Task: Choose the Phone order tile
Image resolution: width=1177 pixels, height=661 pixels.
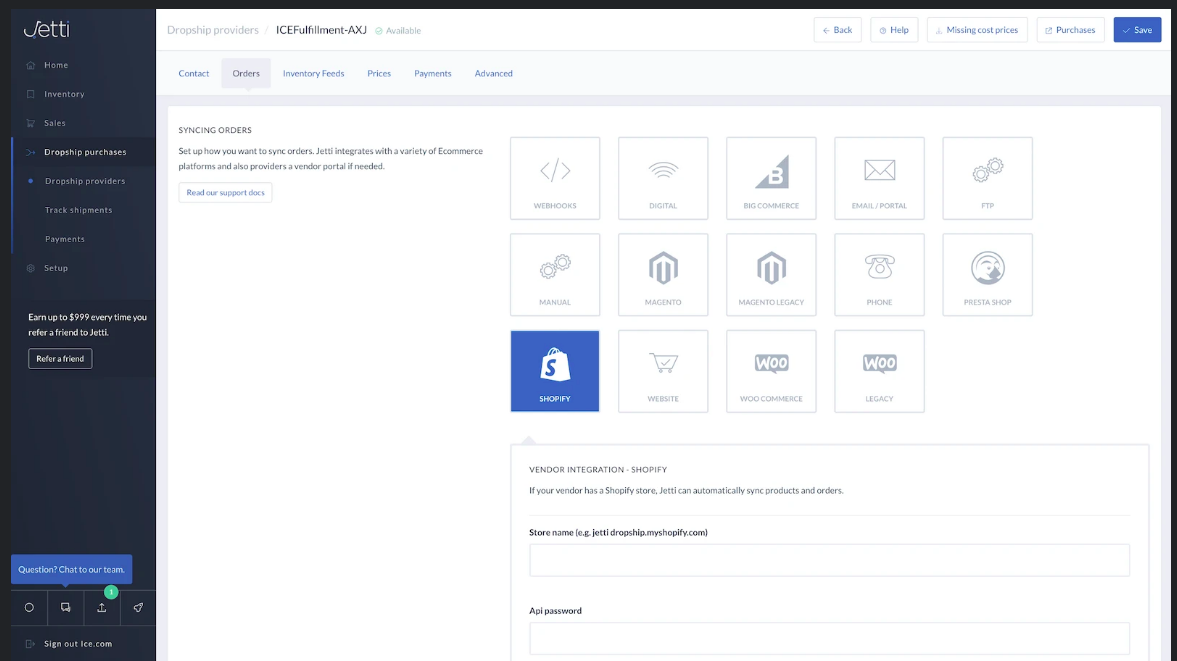Action: [879, 275]
